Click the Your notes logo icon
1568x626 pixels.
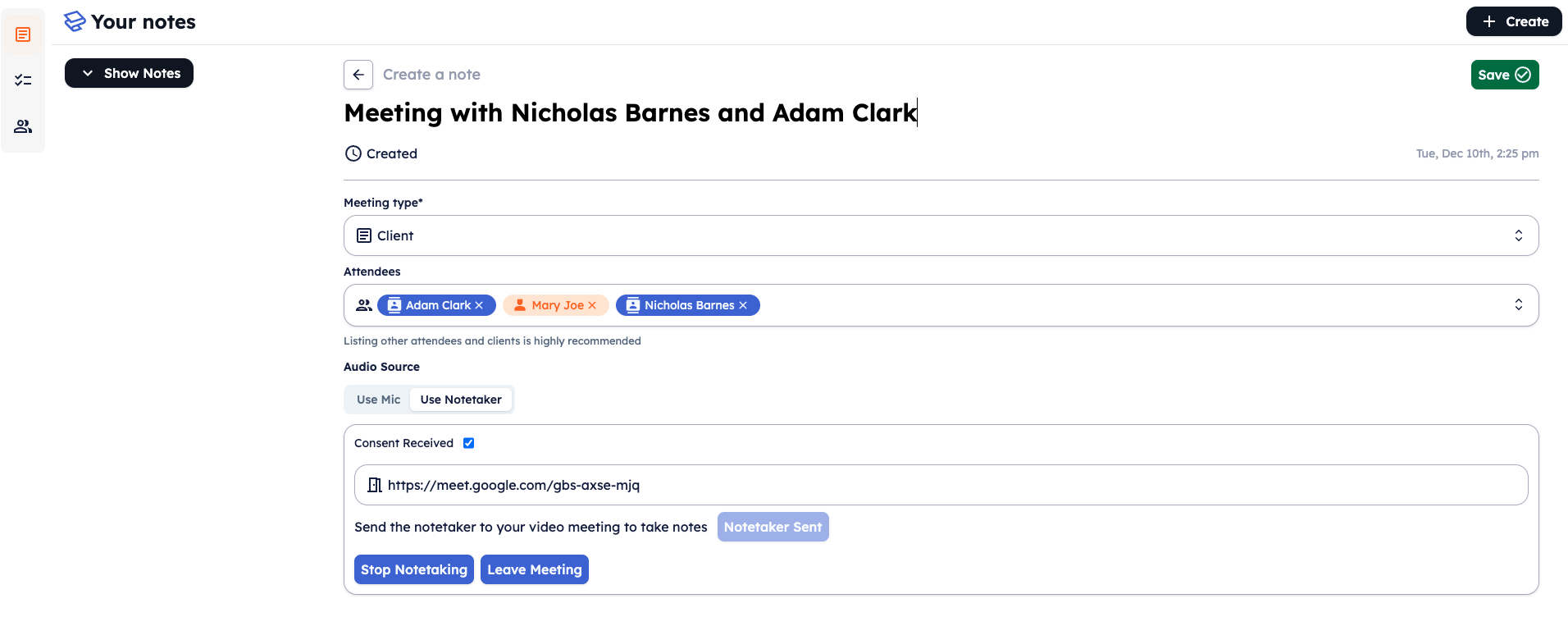(75, 21)
